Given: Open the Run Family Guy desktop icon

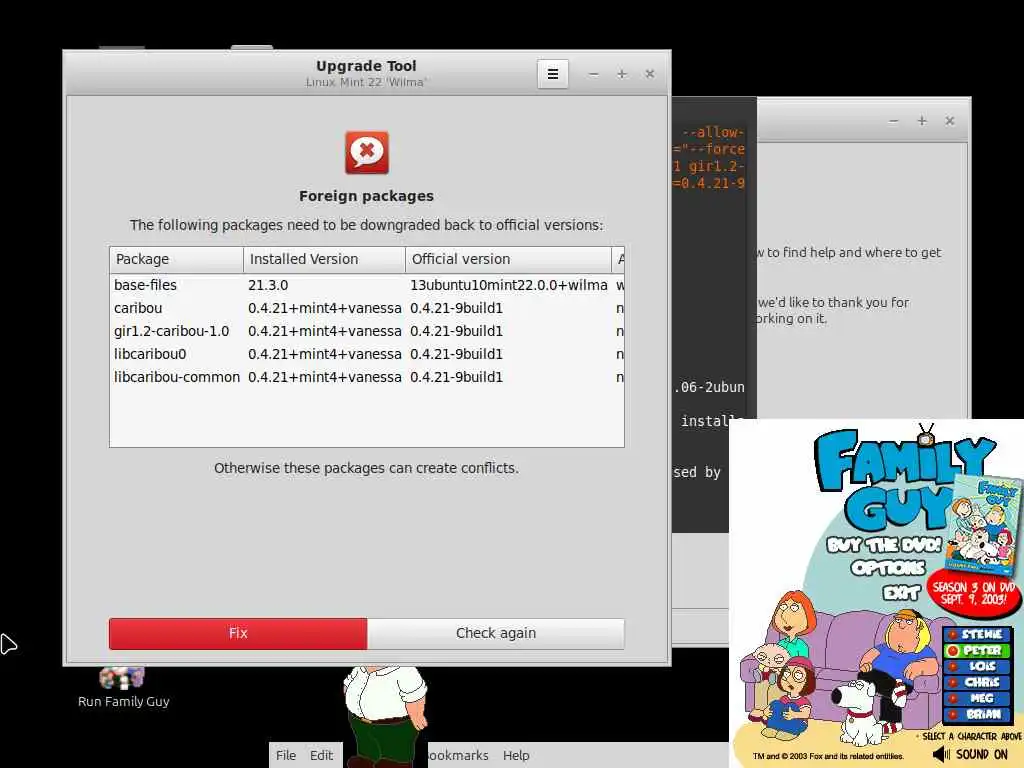Looking at the screenshot, I should pos(123,687).
